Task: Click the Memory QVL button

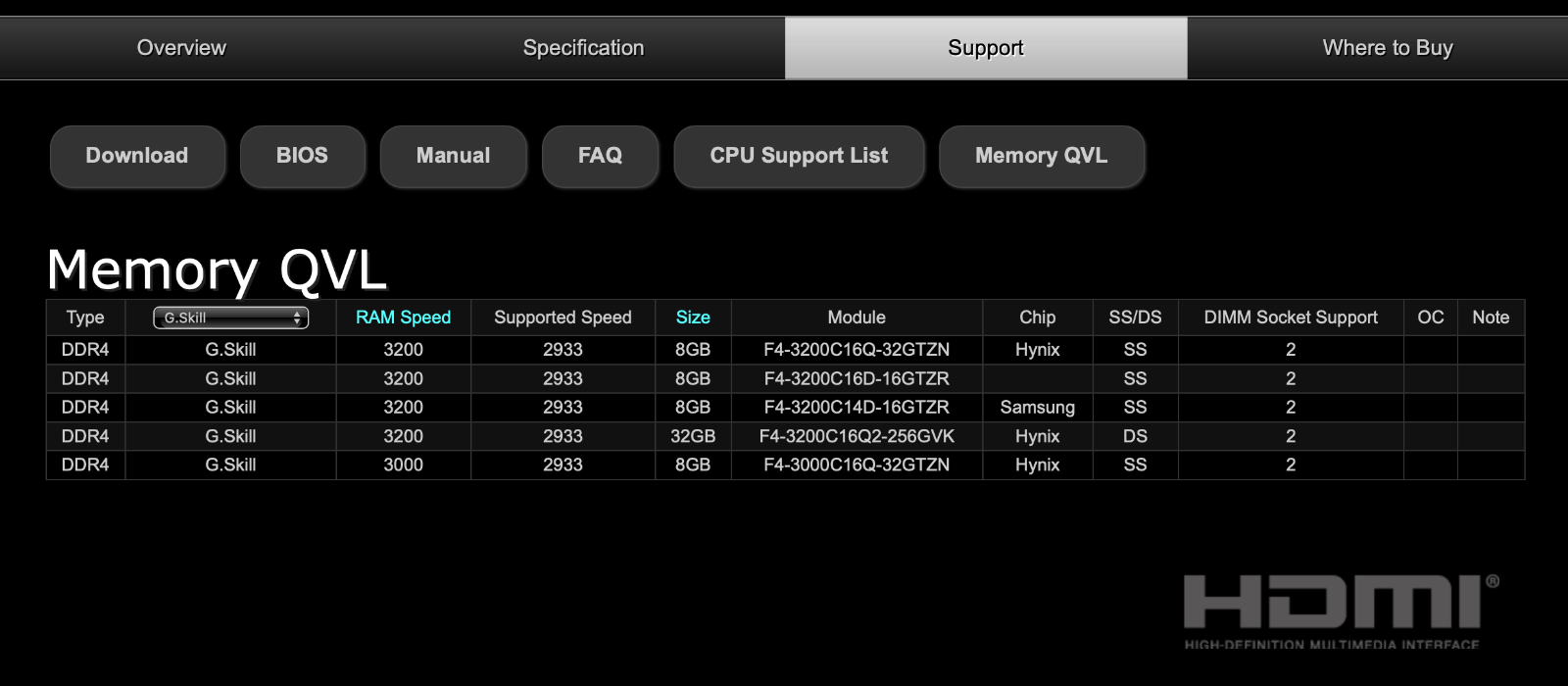Action: coord(1041,156)
